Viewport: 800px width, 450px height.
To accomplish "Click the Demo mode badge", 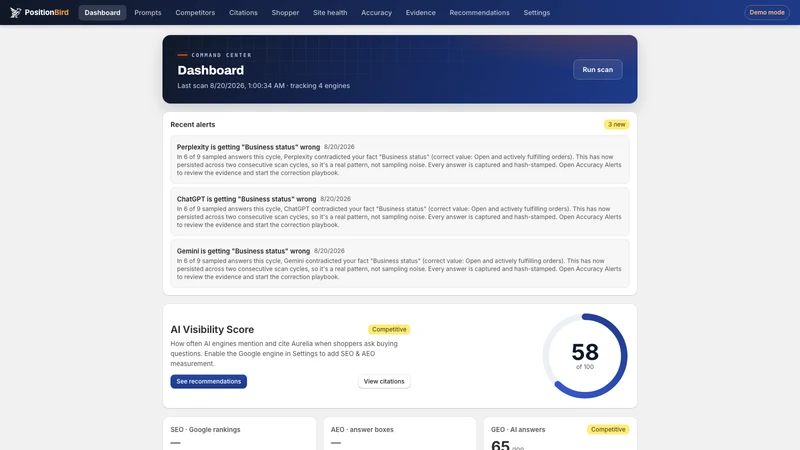I will point(766,12).
